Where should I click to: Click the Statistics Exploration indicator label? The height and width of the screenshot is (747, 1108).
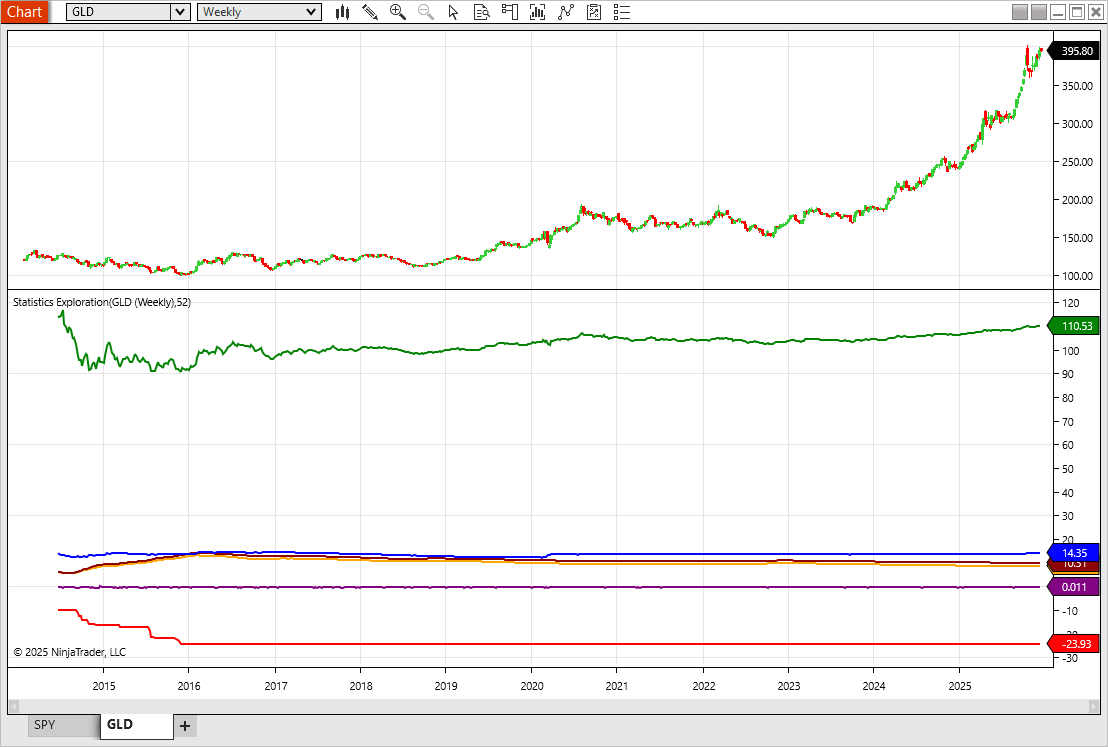pyautogui.click(x=102, y=302)
